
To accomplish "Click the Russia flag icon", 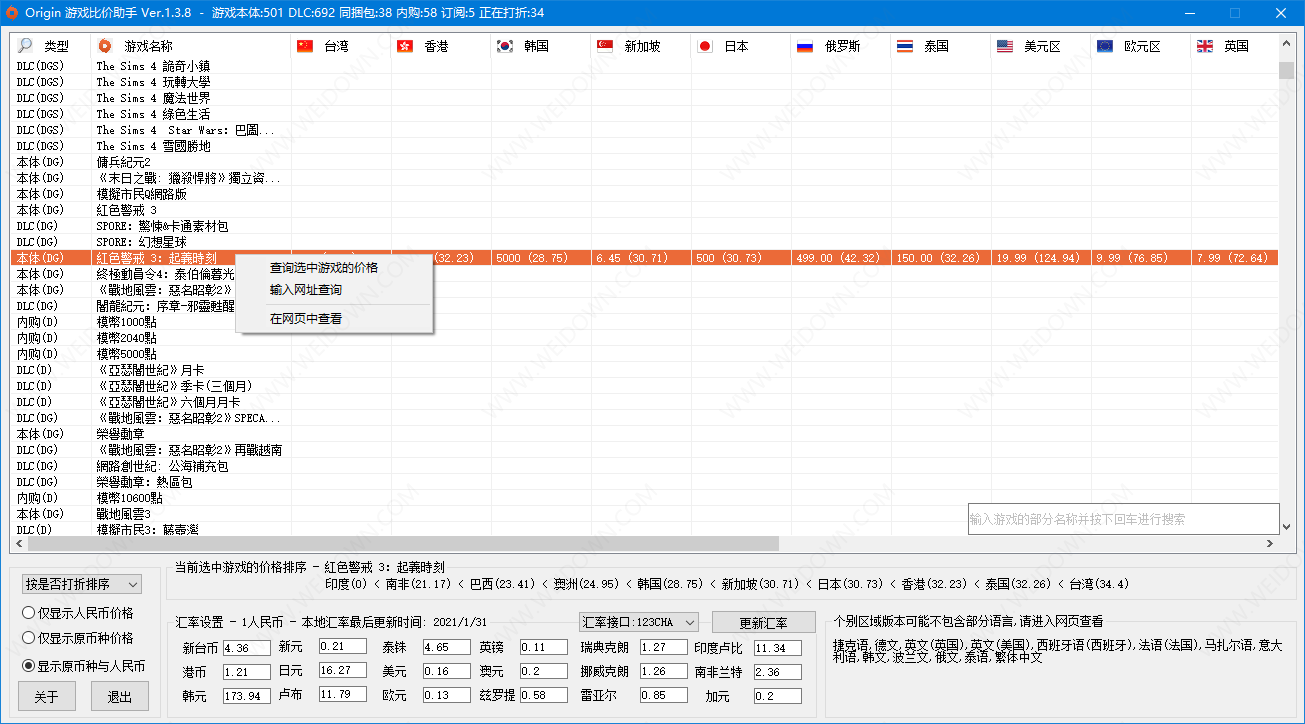I will point(805,46).
